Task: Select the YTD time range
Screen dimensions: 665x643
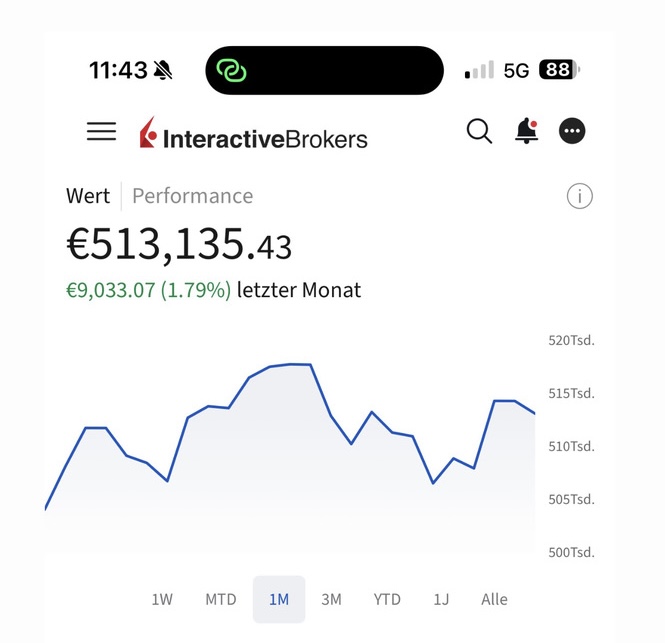Action: click(x=387, y=600)
